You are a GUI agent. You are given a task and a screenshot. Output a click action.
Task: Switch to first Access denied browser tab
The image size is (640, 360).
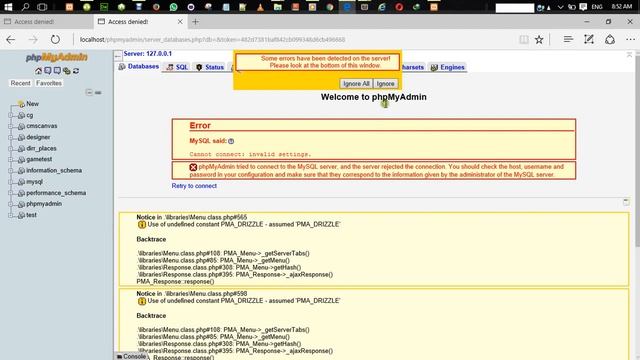point(47,22)
